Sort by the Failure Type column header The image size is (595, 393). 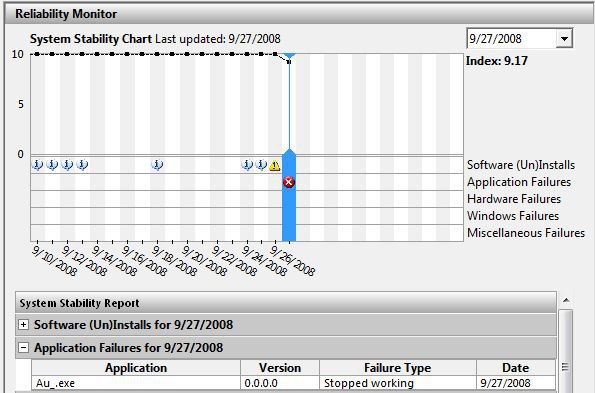[x=398, y=368]
